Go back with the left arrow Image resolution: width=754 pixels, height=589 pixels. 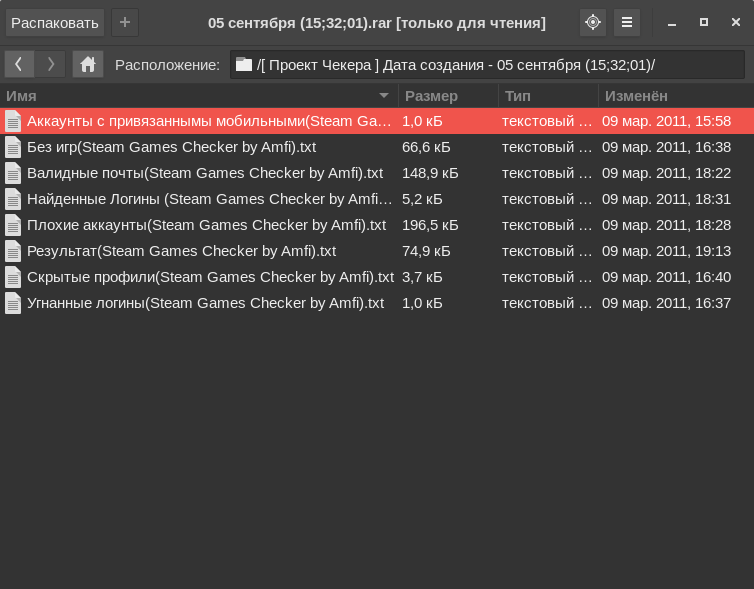(x=19, y=64)
